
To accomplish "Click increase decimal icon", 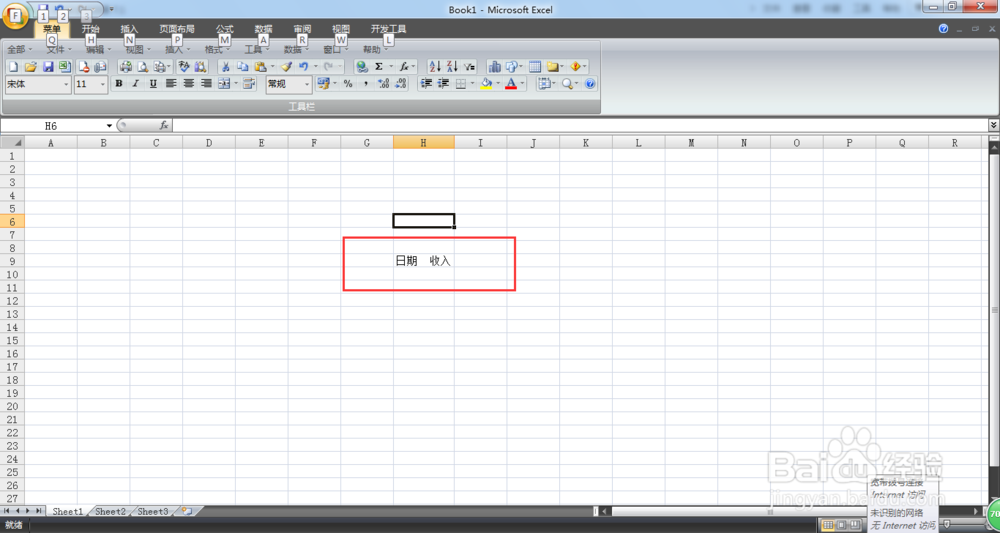I will click(x=383, y=84).
